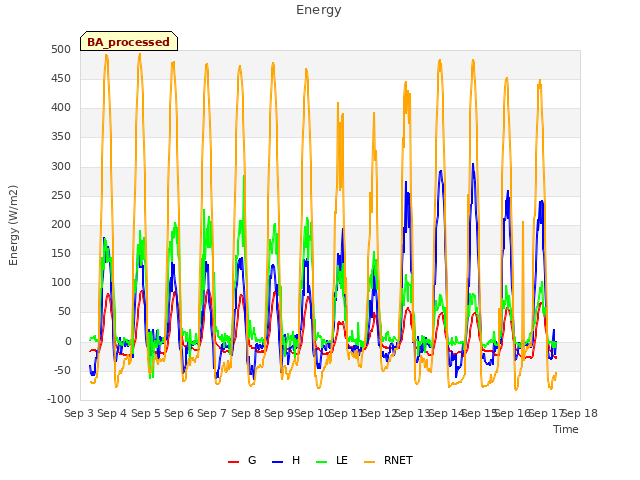This screenshot has height=480, width=640.
Task: Click the Sep 8 x-axis tick label
Action: point(245,413)
